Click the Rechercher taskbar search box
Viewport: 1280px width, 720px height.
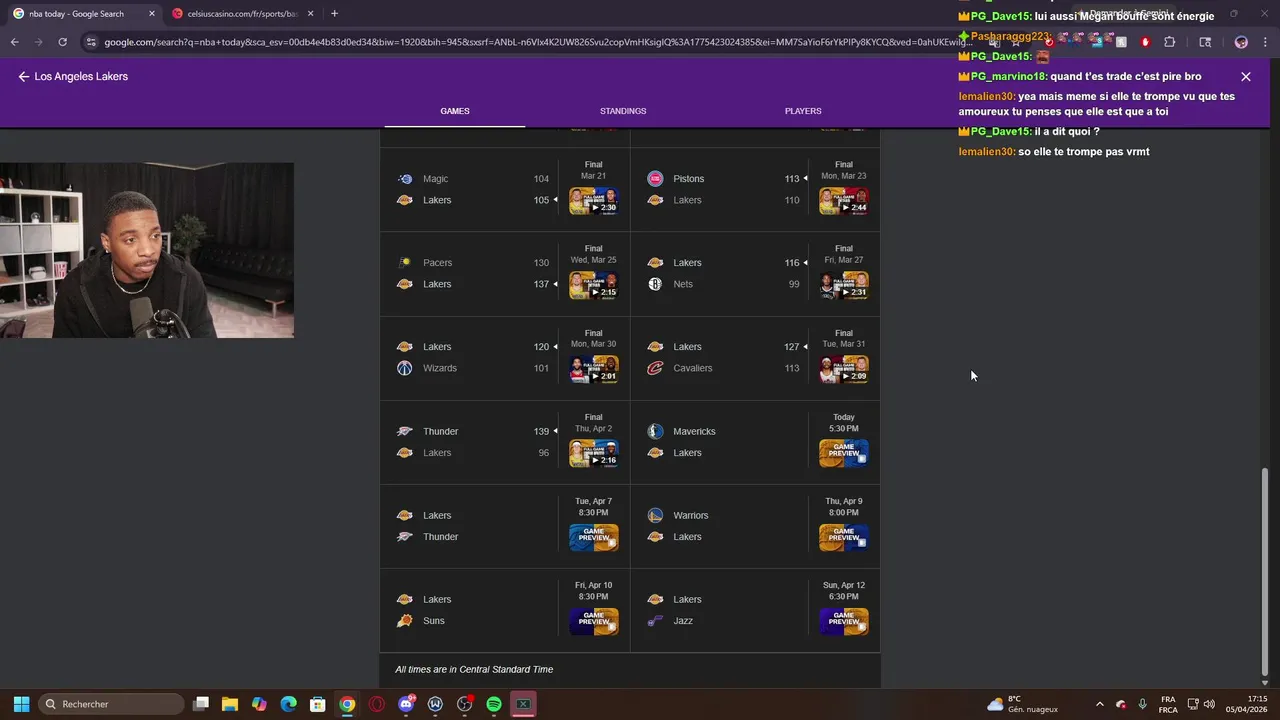coord(111,704)
